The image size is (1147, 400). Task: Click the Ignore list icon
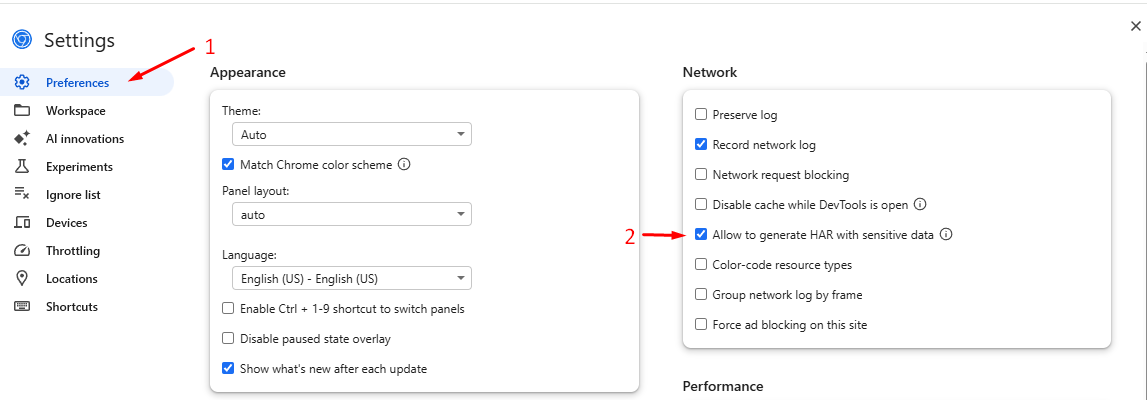[22, 195]
